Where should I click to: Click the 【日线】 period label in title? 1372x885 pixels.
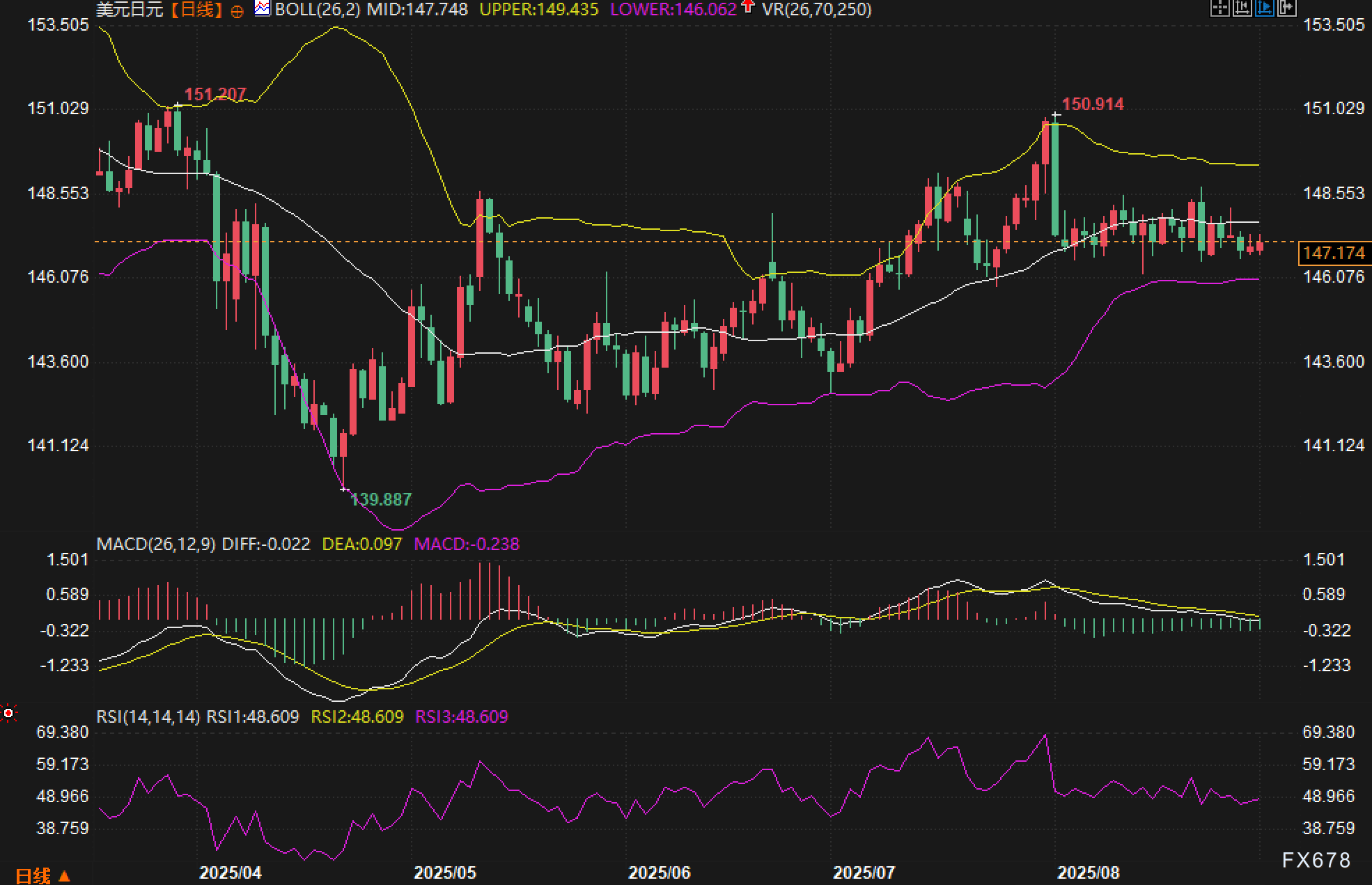(196, 10)
